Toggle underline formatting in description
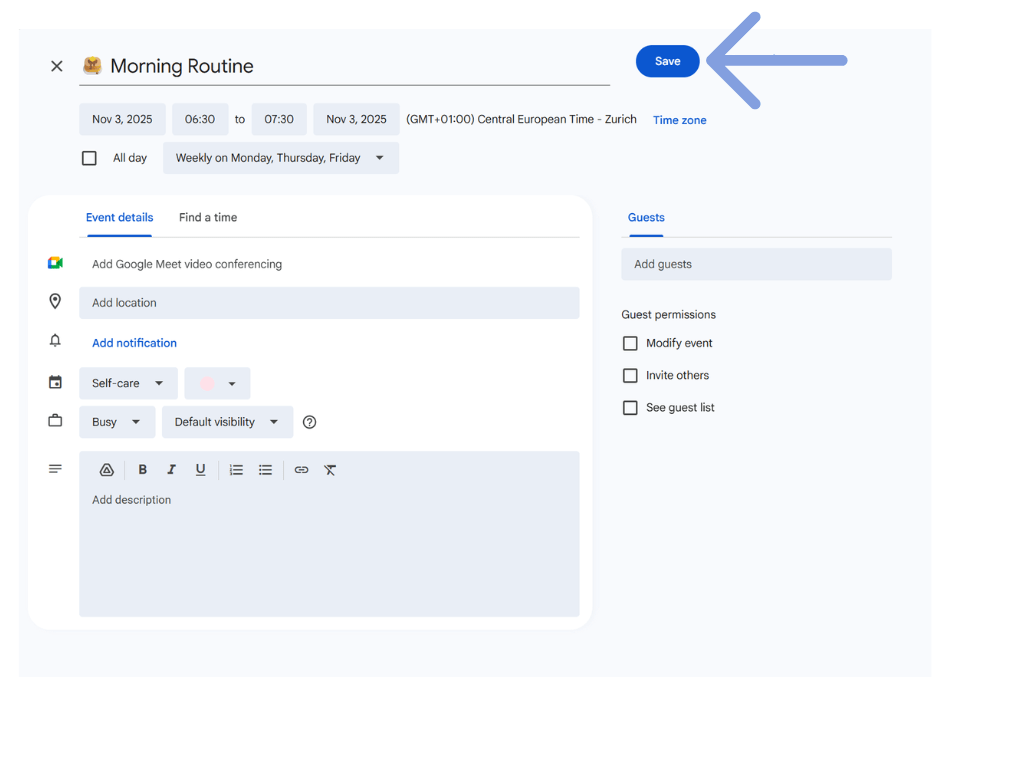This screenshot has width=1024, height=768. pyautogui.click(x=200, y=470)
